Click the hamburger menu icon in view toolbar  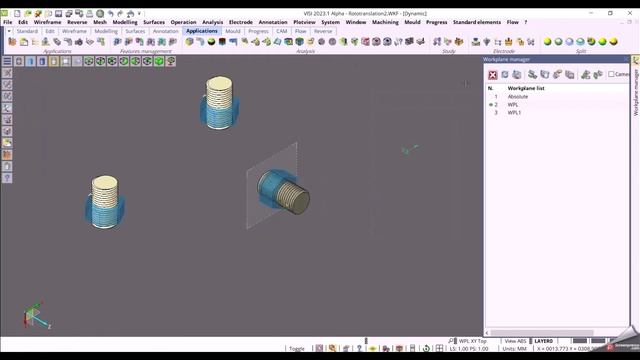tap(7, 61)
